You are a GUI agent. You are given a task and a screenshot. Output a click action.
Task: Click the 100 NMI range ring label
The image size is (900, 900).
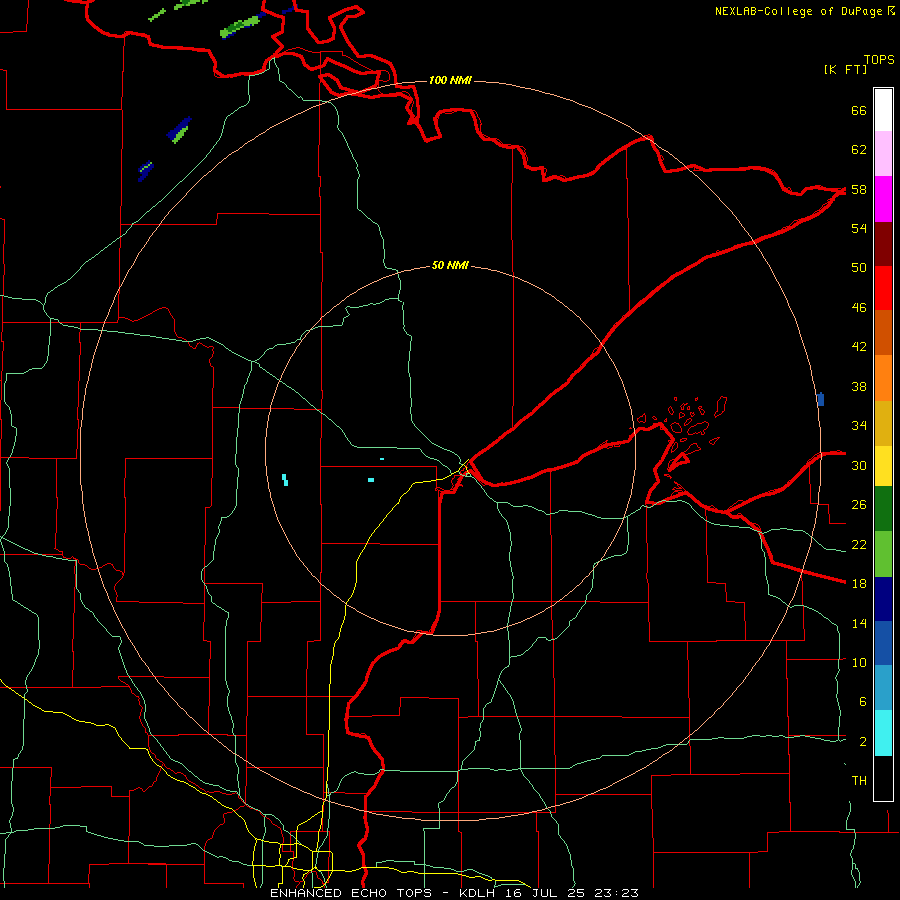point(450,80)
